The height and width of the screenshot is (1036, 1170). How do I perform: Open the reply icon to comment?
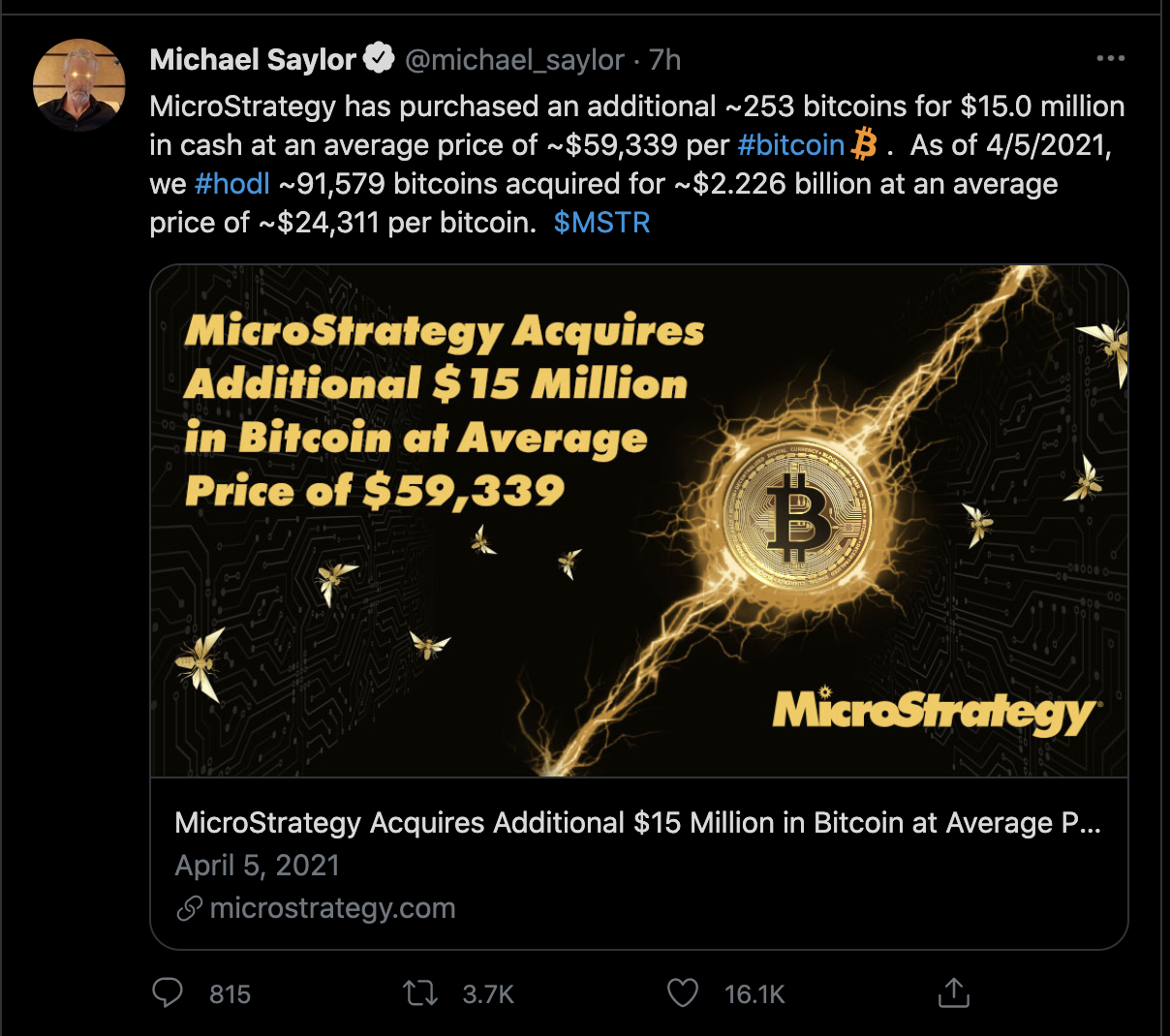click(168, 992)
